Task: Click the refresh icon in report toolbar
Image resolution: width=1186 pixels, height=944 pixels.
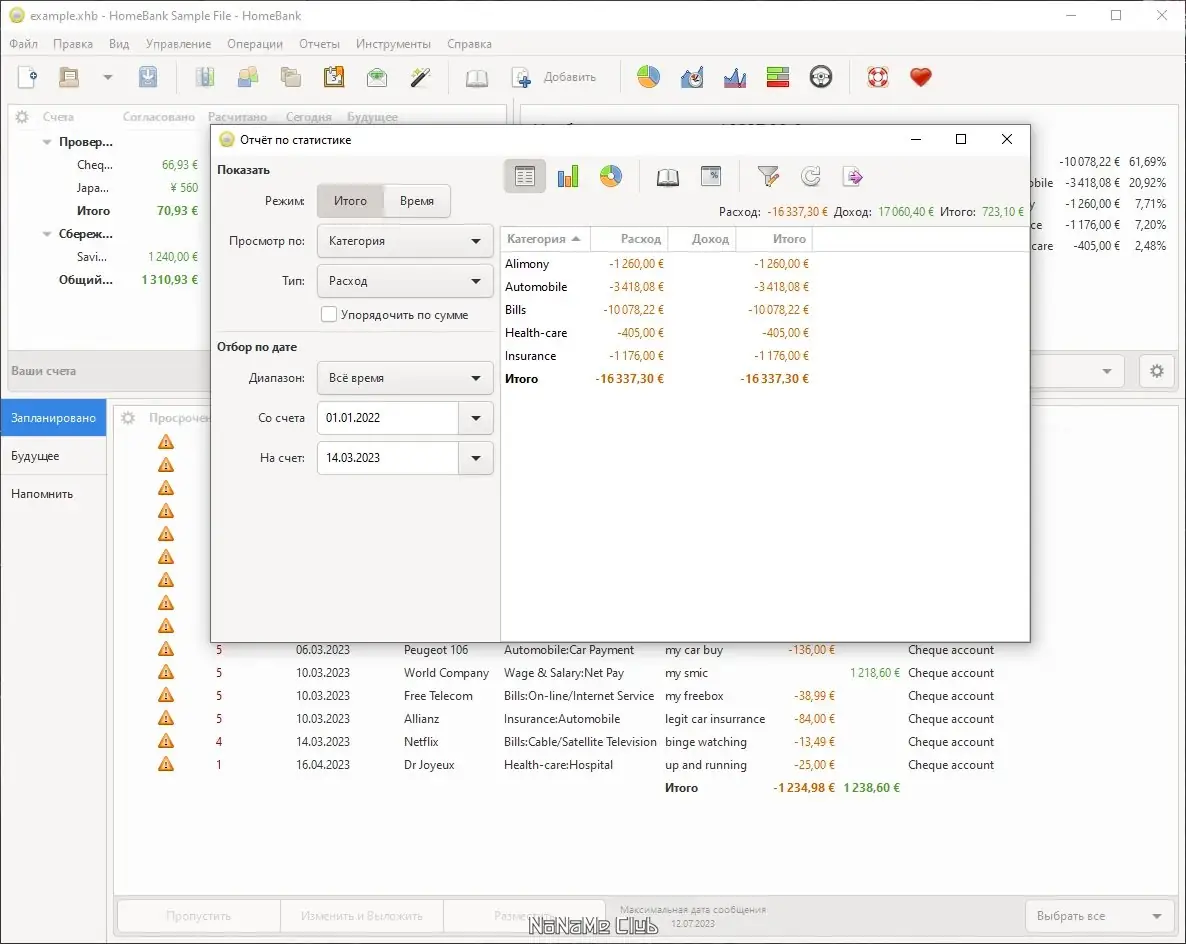Action: point(811,177)
